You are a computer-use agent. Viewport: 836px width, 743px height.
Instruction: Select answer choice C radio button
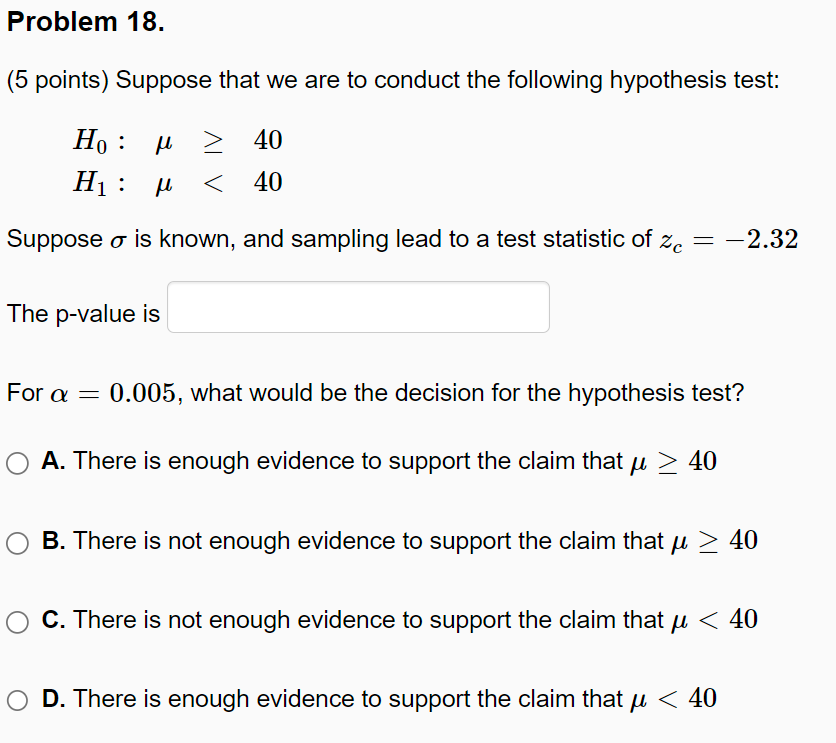pos(16,621)
